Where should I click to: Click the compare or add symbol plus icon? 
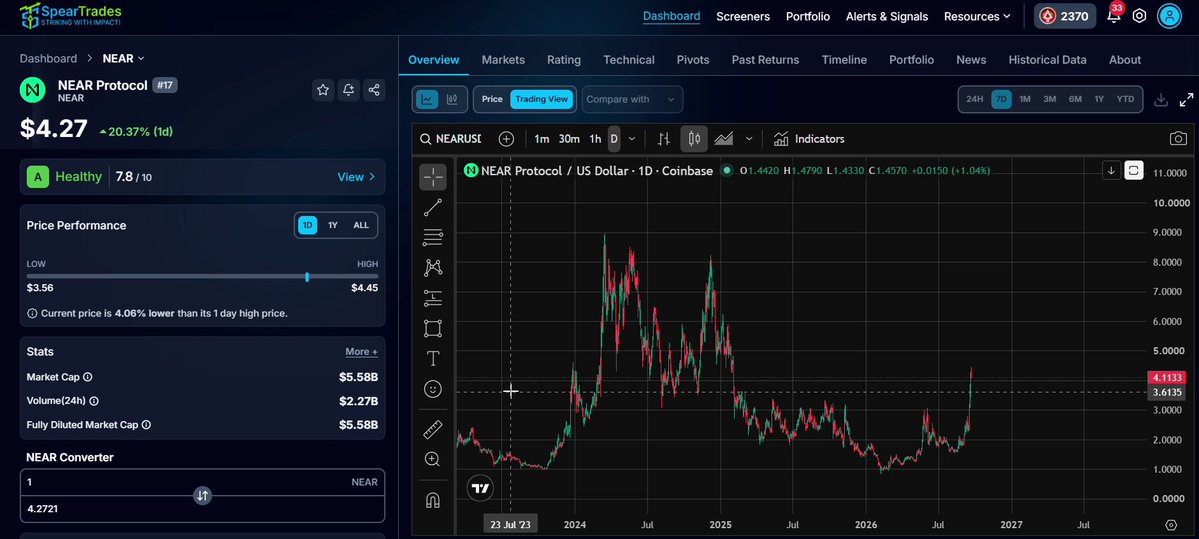(506, 138)
